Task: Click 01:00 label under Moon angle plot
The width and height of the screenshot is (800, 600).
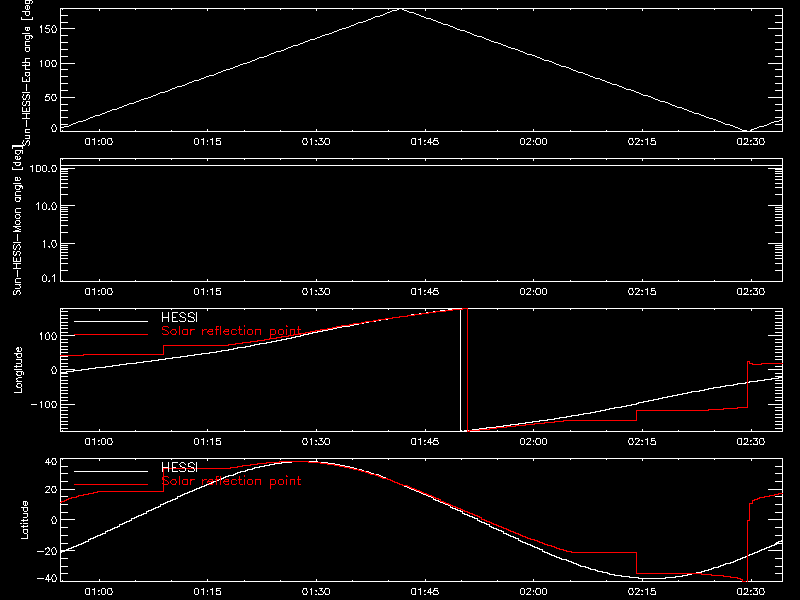Action: [x=98, y=292]
